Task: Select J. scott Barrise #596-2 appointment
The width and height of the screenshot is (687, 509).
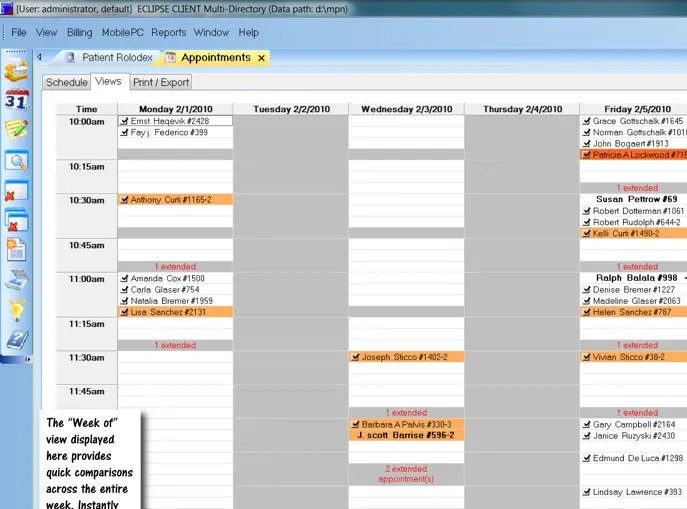Action: (406, 435)
